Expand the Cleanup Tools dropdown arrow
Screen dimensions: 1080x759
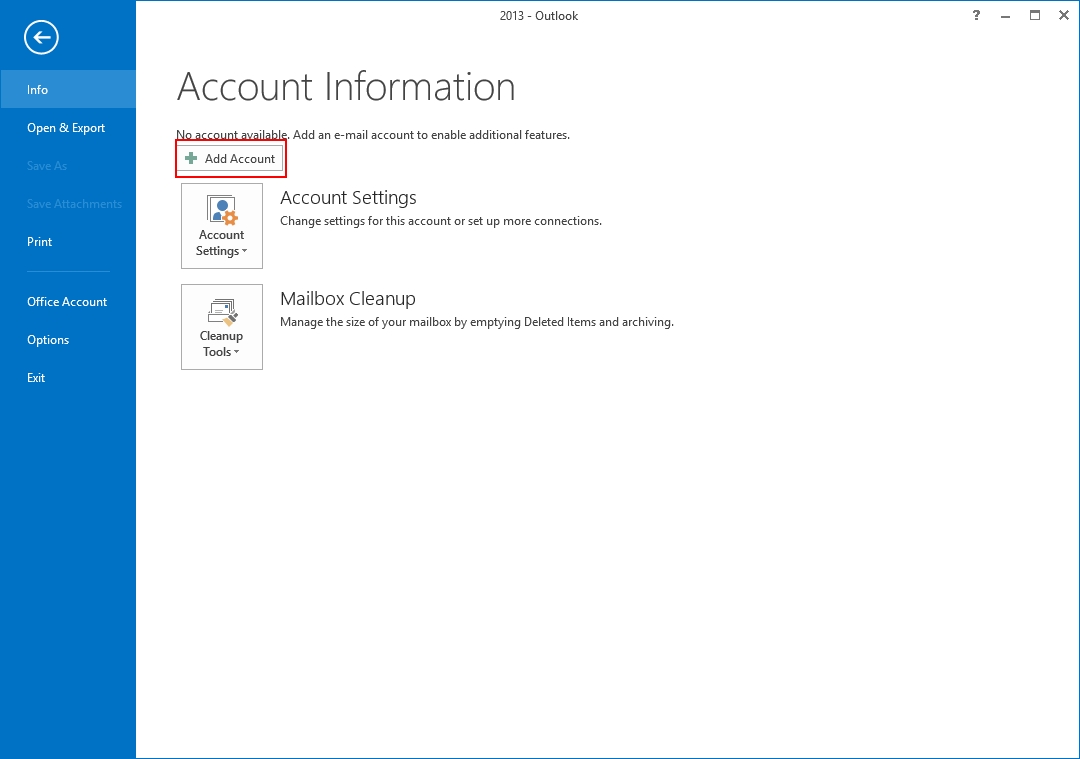pos(239,352)
